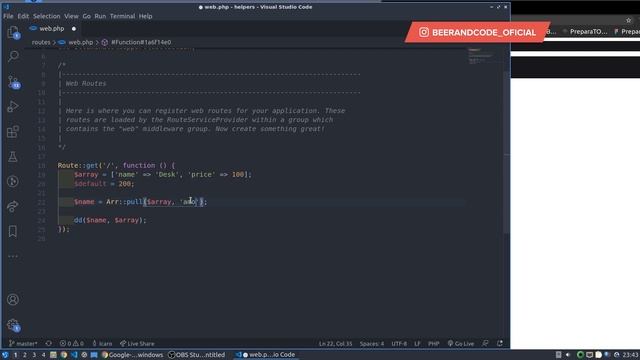Image resolution: width=640 pixels, height=360 pixels.
Task: Open the Run menu
Action: (100, 16)
